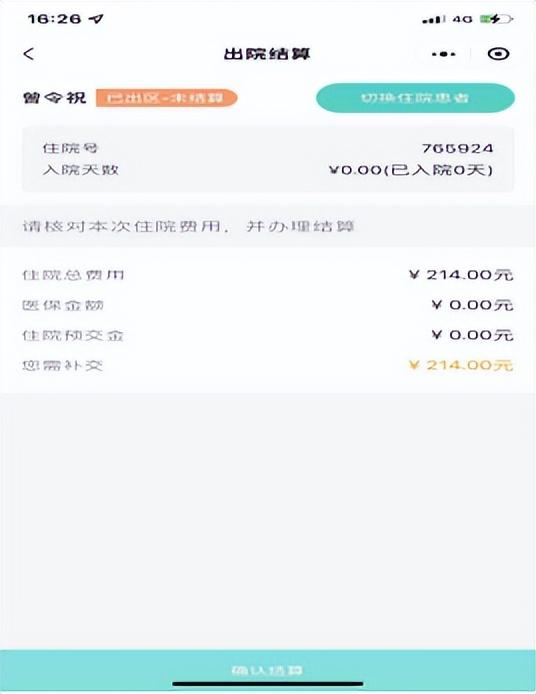
Task: Tap the 4G network indicator
Action: [x=463, y=19]
